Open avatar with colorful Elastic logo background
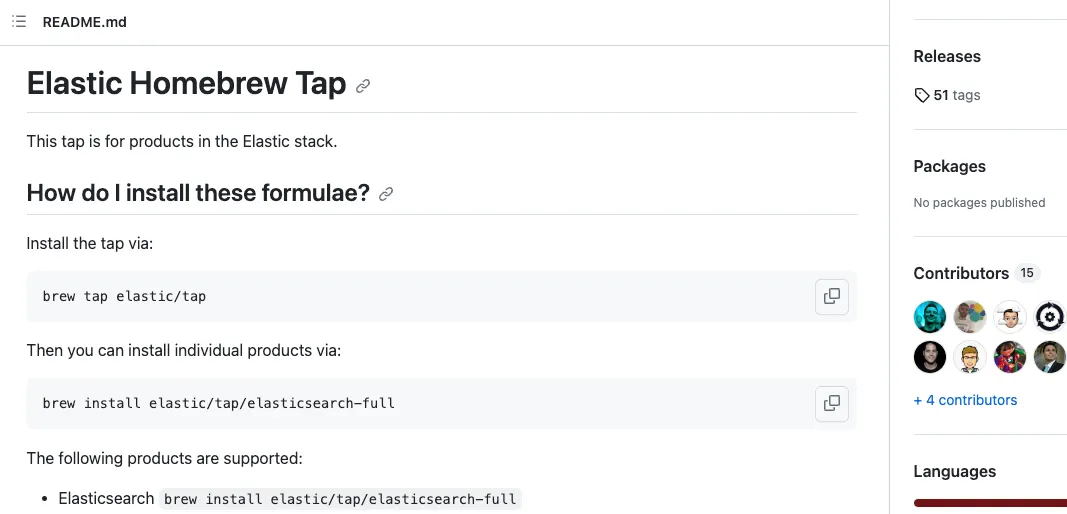The image size is (1067, 514). [x=970, y=317]
